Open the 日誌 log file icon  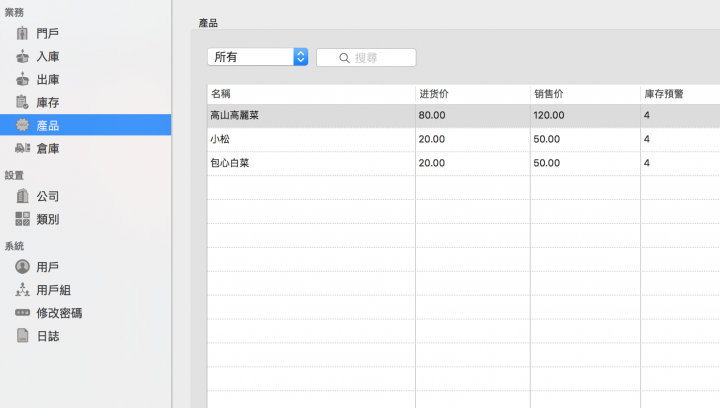coord(22,335)
